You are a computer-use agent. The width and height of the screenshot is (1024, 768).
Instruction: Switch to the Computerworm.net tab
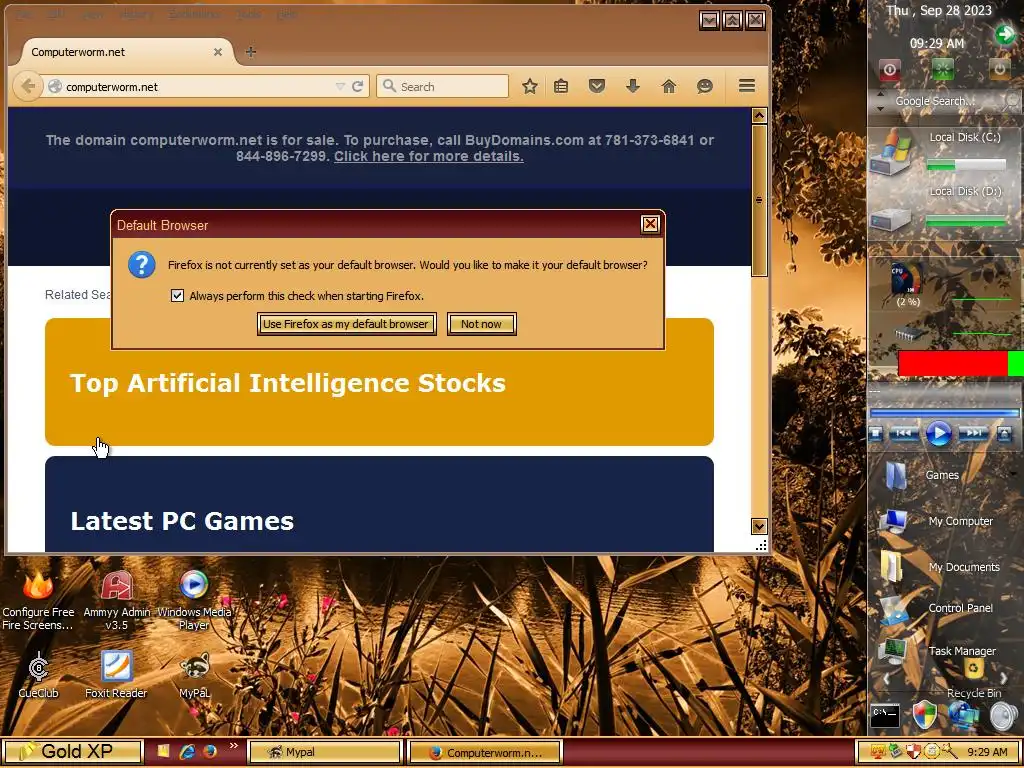pos(124,52)
